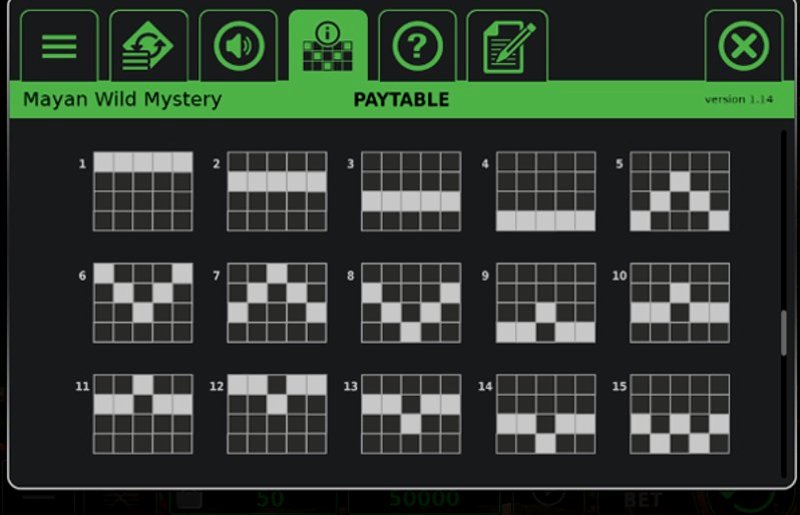This screenshot has width=800, height=515.
Task: Open the sound speaker settings tab
Action: (238, 46)
